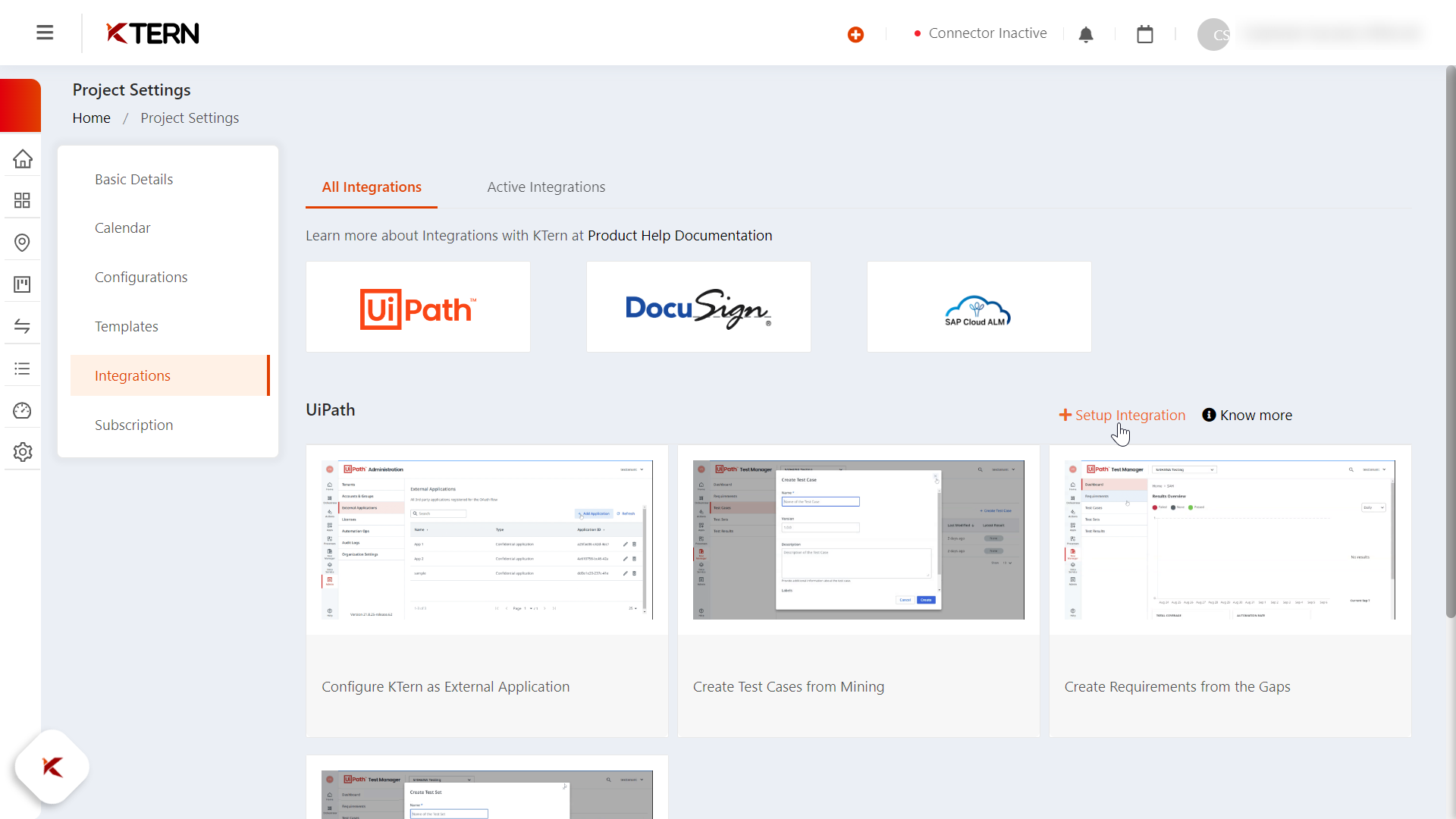1456x819 pixels.
Task: Open the hamburger navigation menu
Action: pyautogui.click(x=45, y=33)
